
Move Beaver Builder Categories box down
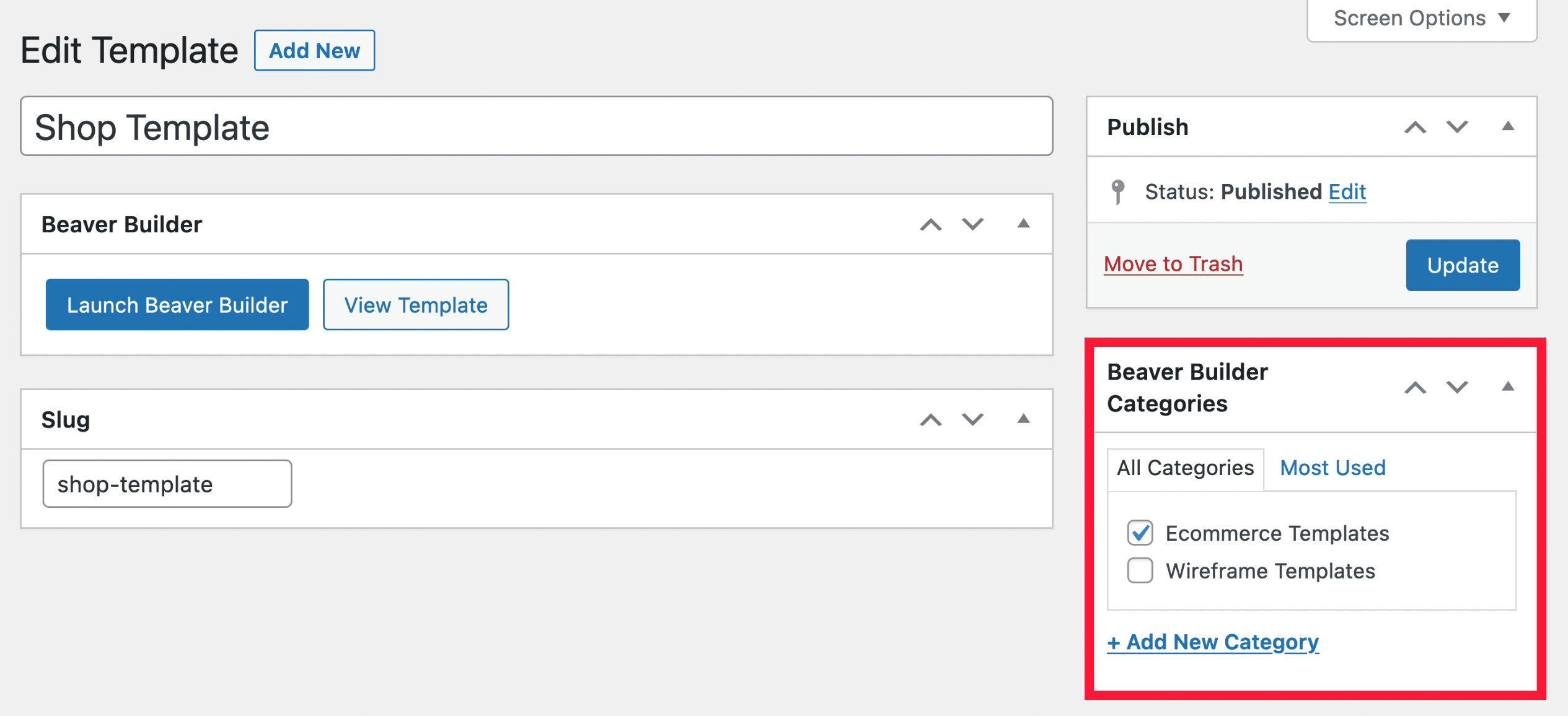[x=1456, y=387]
